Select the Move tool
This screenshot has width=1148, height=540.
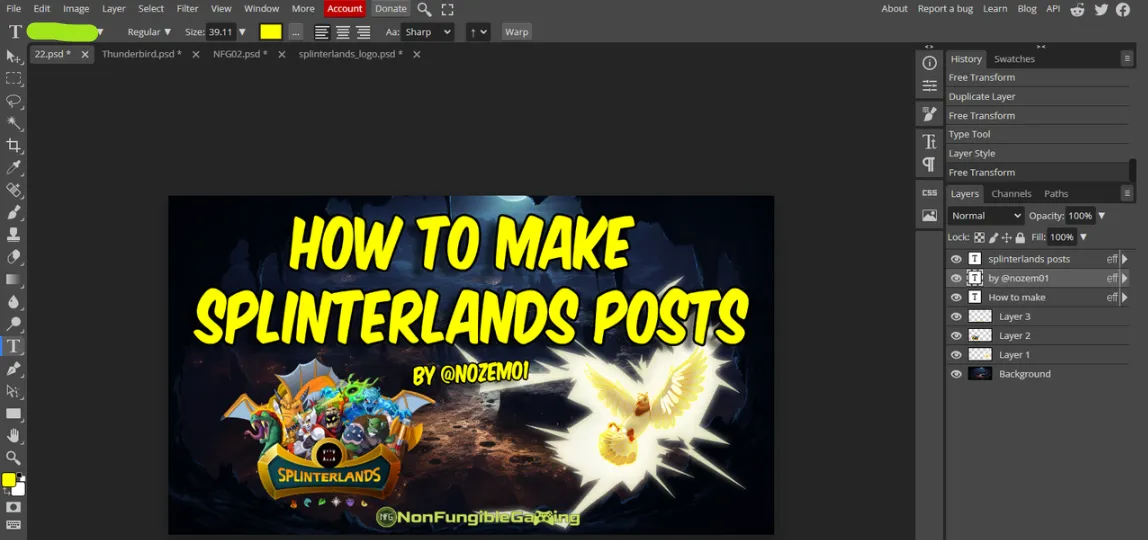click(x=13, y=56)
